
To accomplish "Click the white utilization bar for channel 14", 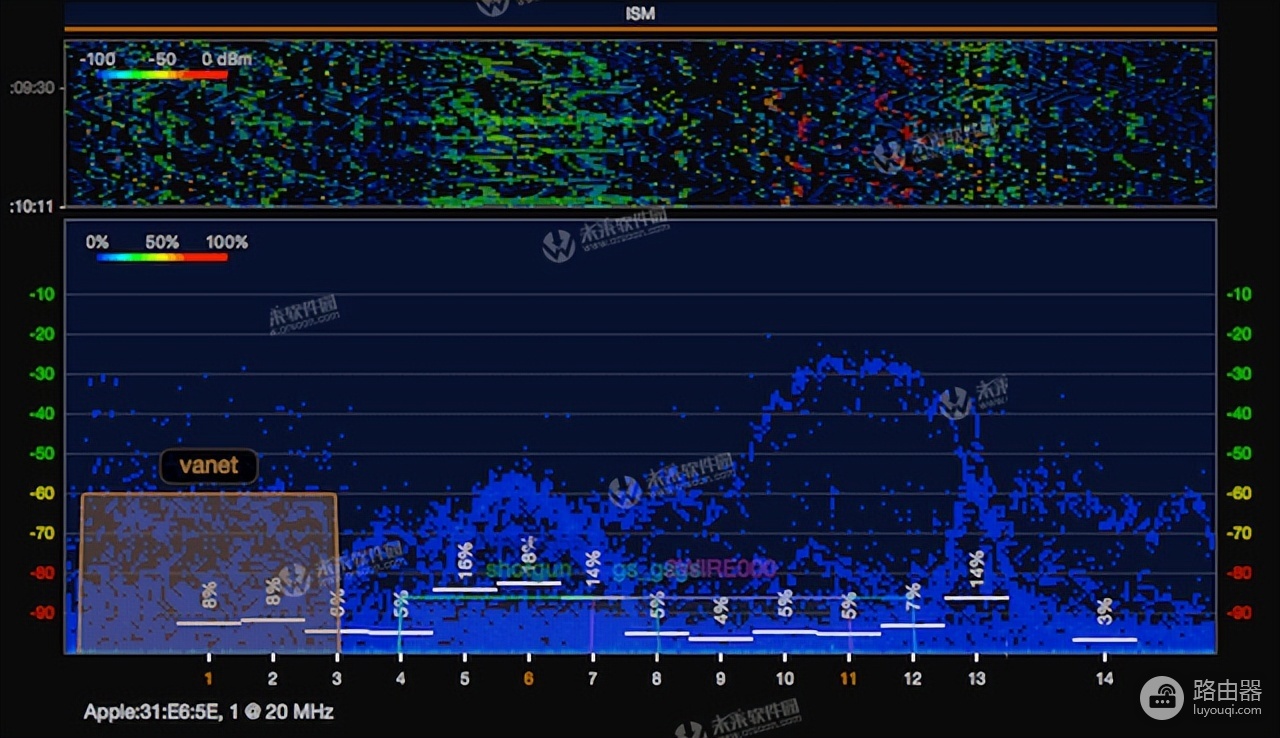I will click(1104, 639).
